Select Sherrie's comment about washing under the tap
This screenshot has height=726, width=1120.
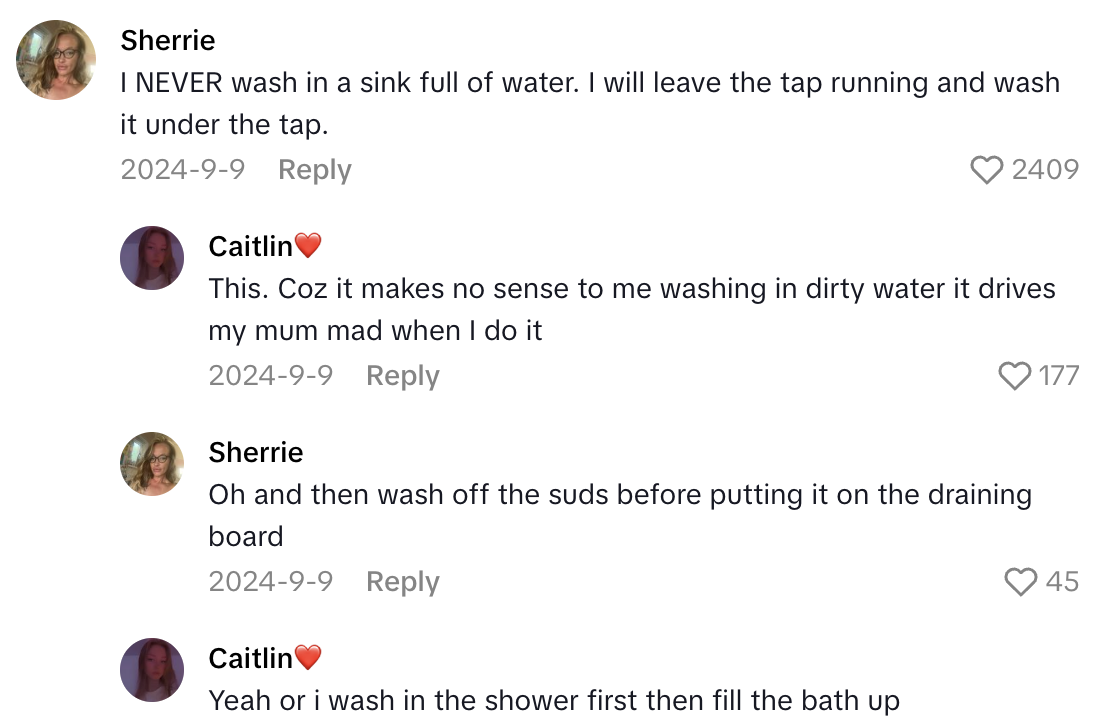tap(560, 103)
